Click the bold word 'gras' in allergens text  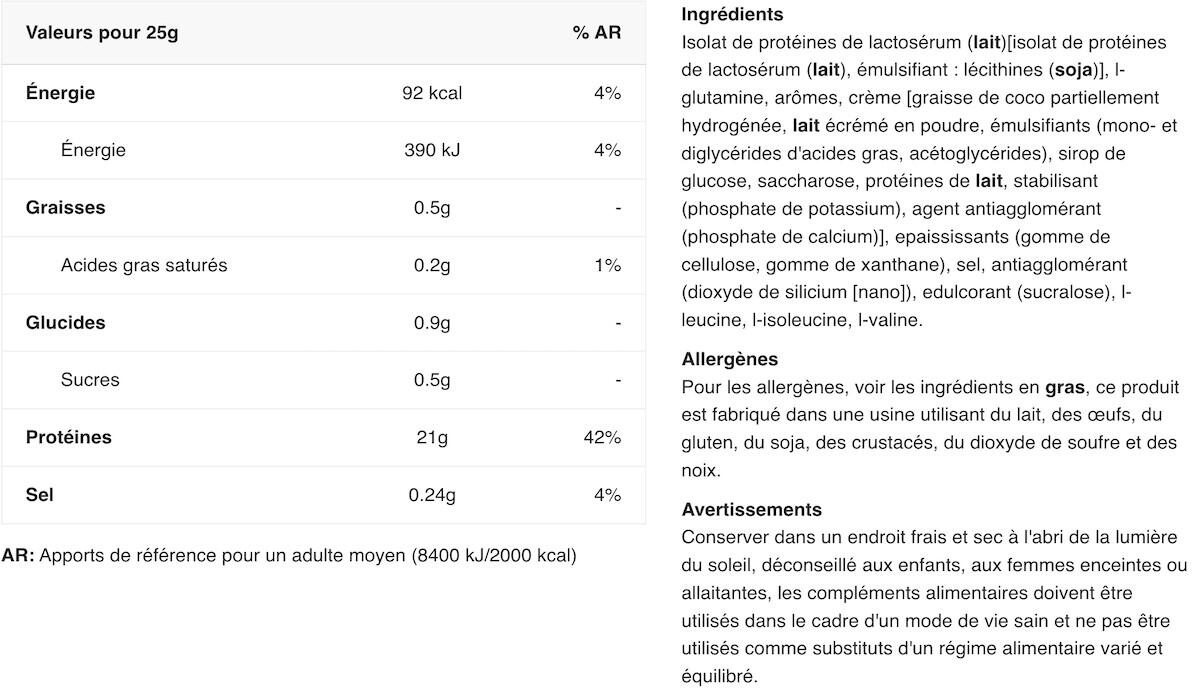point(1064,387)
